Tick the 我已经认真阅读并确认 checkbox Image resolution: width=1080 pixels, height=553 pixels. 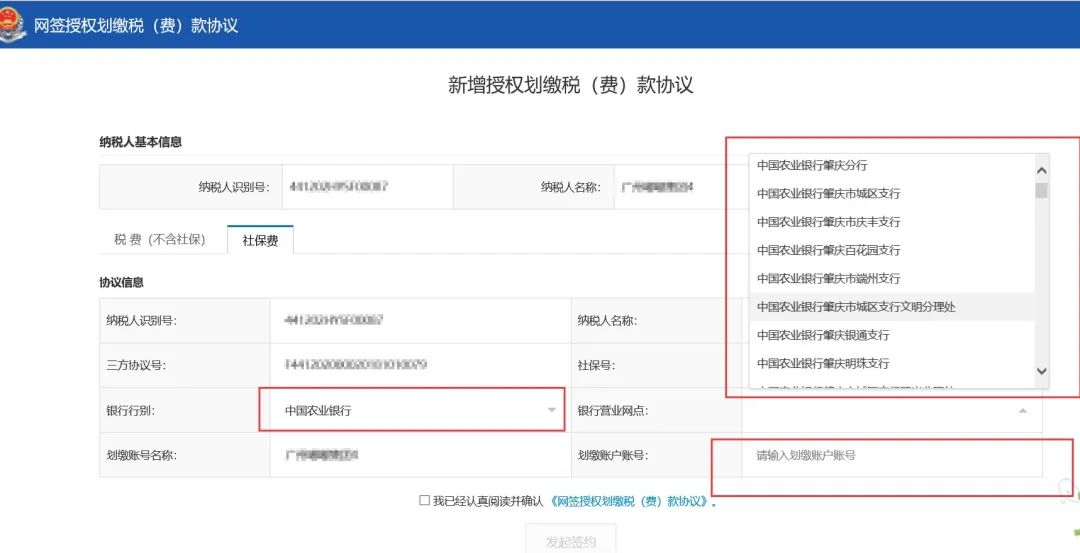tap(424, 501)
